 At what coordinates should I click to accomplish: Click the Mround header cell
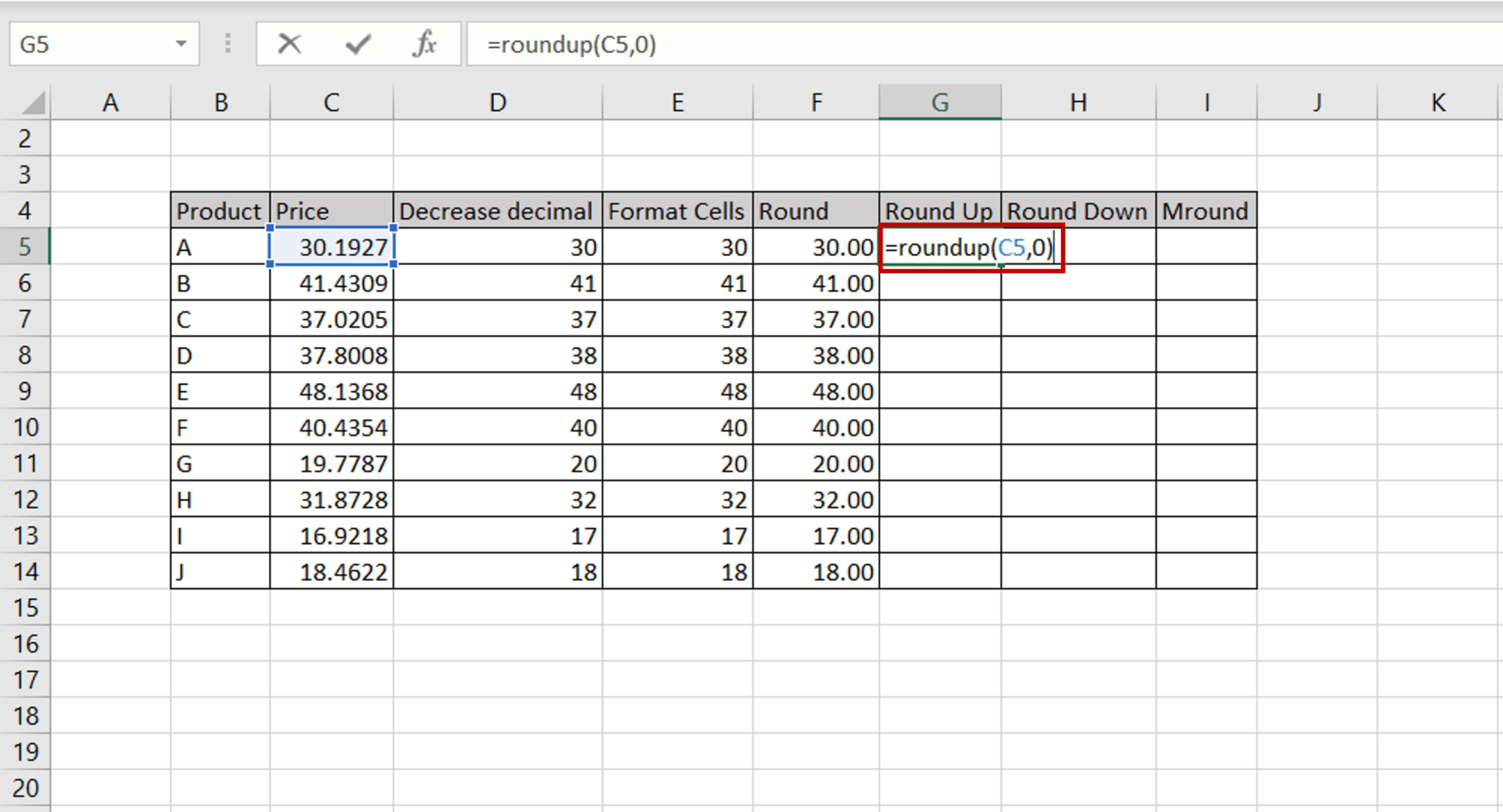point(1206,211)
